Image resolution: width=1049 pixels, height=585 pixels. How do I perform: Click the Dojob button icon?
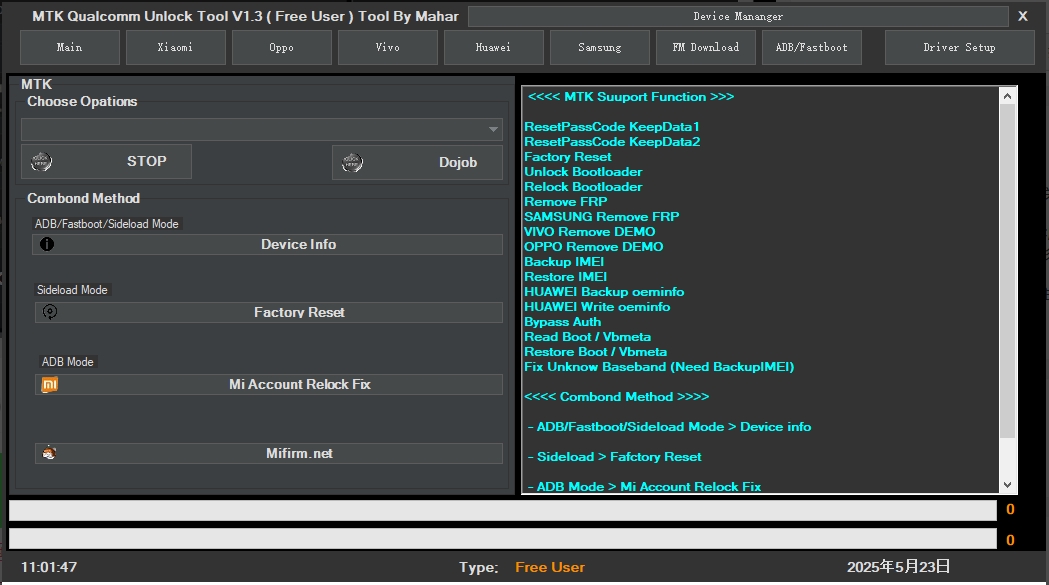pyautogui.click(x=353, y=162)
